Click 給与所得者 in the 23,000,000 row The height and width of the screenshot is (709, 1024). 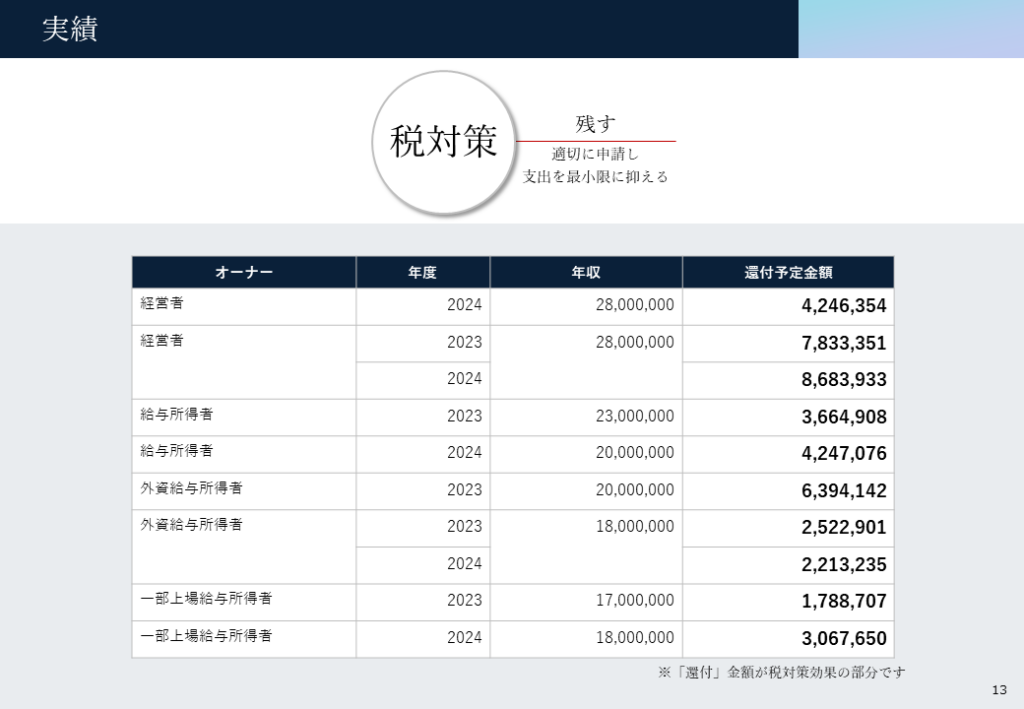tap(176, 414)
